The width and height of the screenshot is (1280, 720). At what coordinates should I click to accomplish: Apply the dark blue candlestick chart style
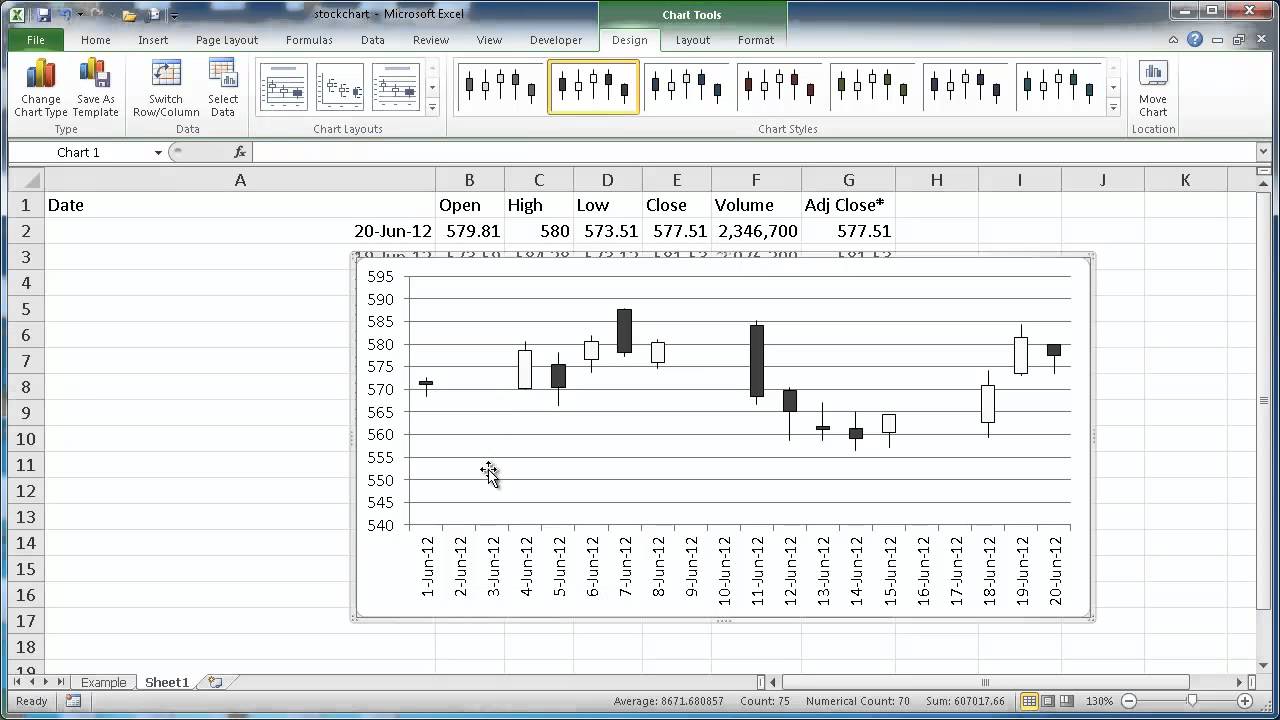[x=686, y=87]
